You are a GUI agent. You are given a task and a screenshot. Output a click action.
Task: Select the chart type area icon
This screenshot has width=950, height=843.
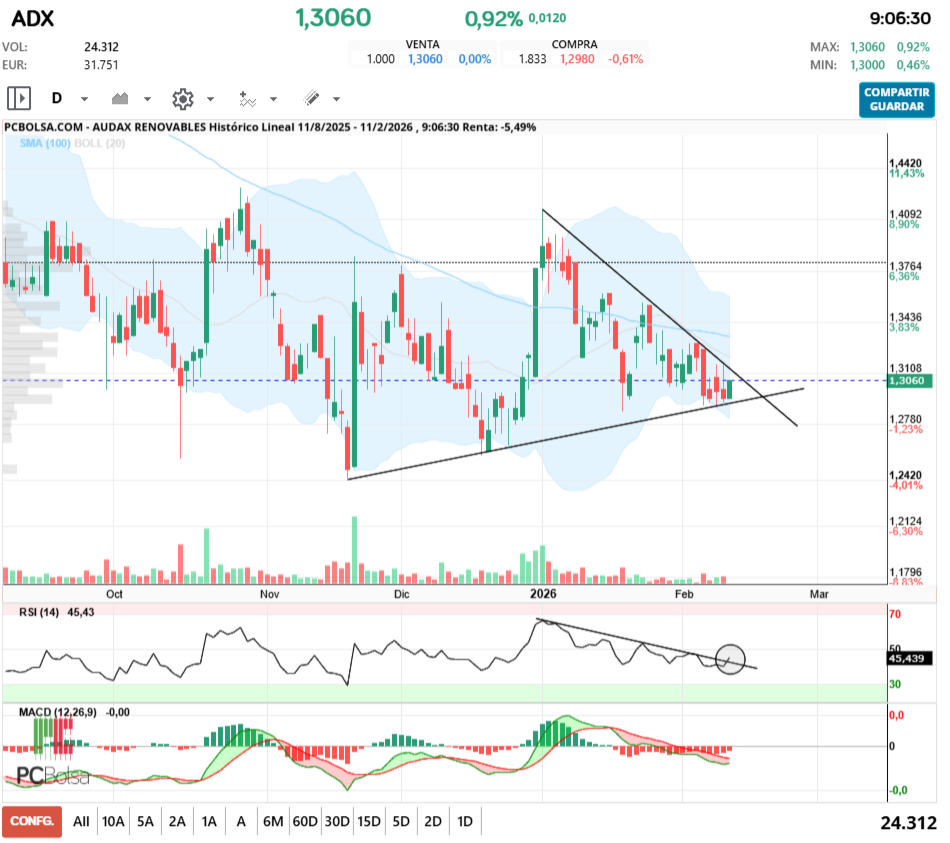120,98
